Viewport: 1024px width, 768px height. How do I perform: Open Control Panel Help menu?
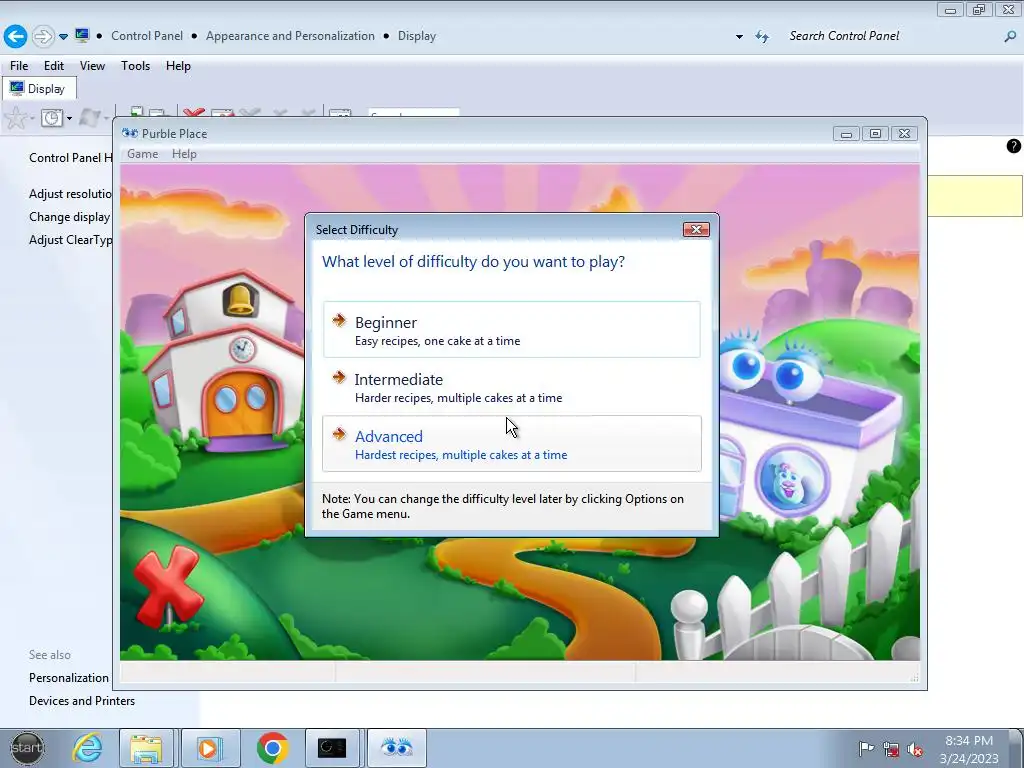tap(178, 66)
